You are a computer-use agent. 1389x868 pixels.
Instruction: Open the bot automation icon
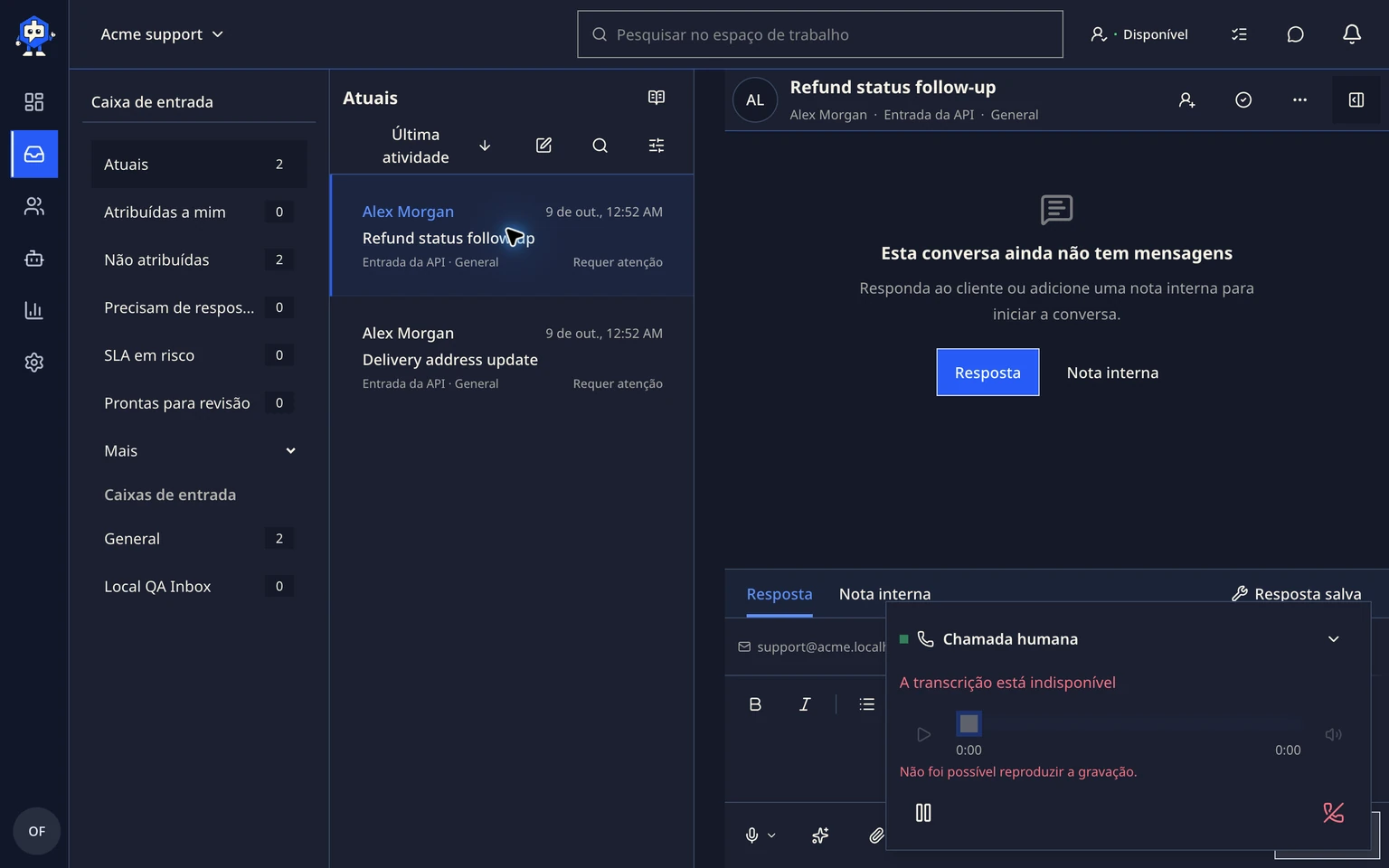pos(34,259)
